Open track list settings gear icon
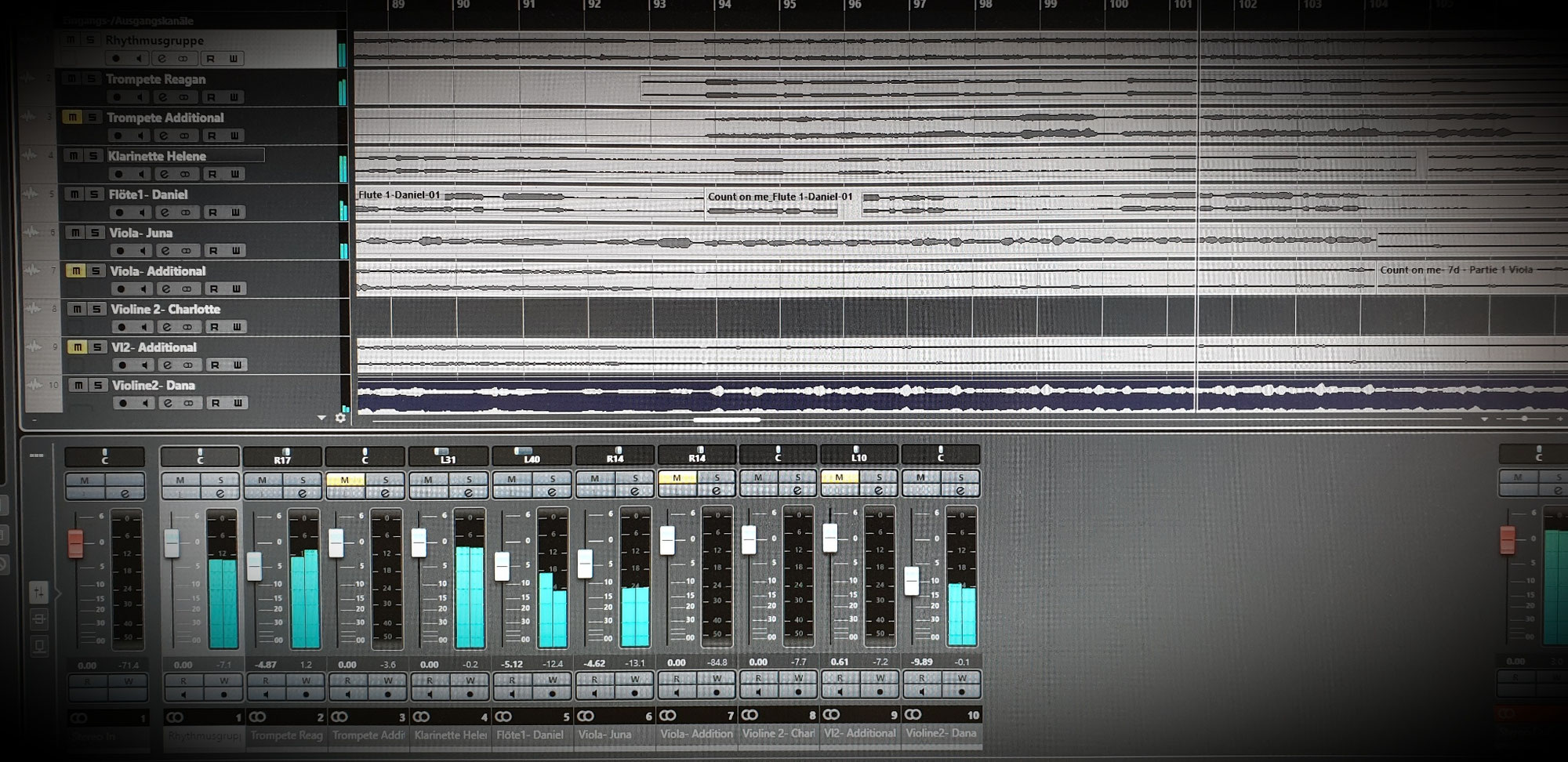Viewport: 1568px width, 762px height. point(340,418)
